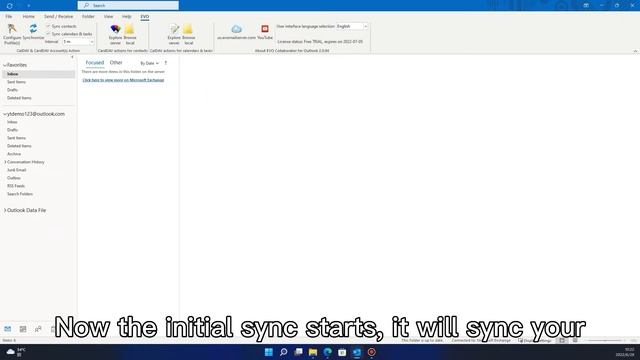Open the weather widget on taskbar
The width and height of the screenshot is (640, 360).
(x=16, y=352)
